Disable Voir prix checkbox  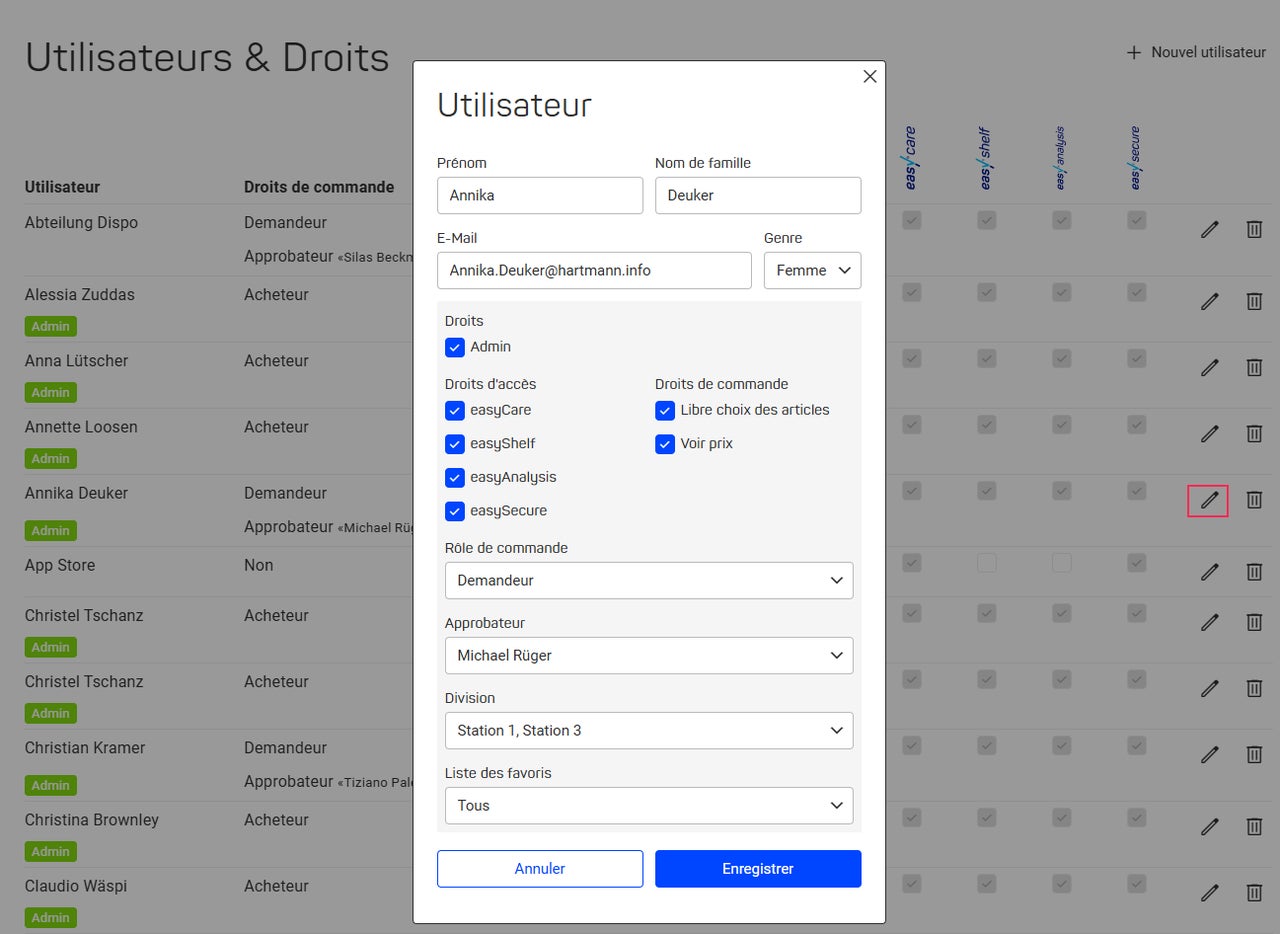[665, 444]
